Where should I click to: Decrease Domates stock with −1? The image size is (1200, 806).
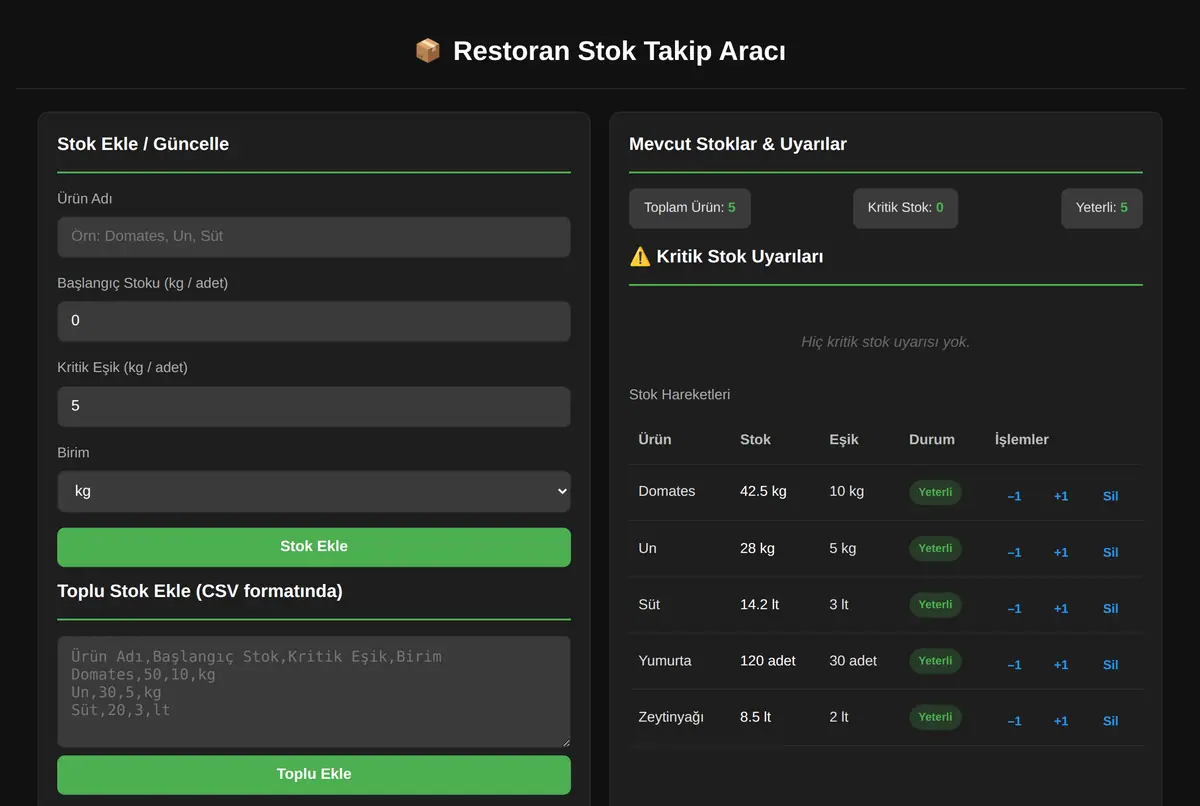click(1014, 496)
